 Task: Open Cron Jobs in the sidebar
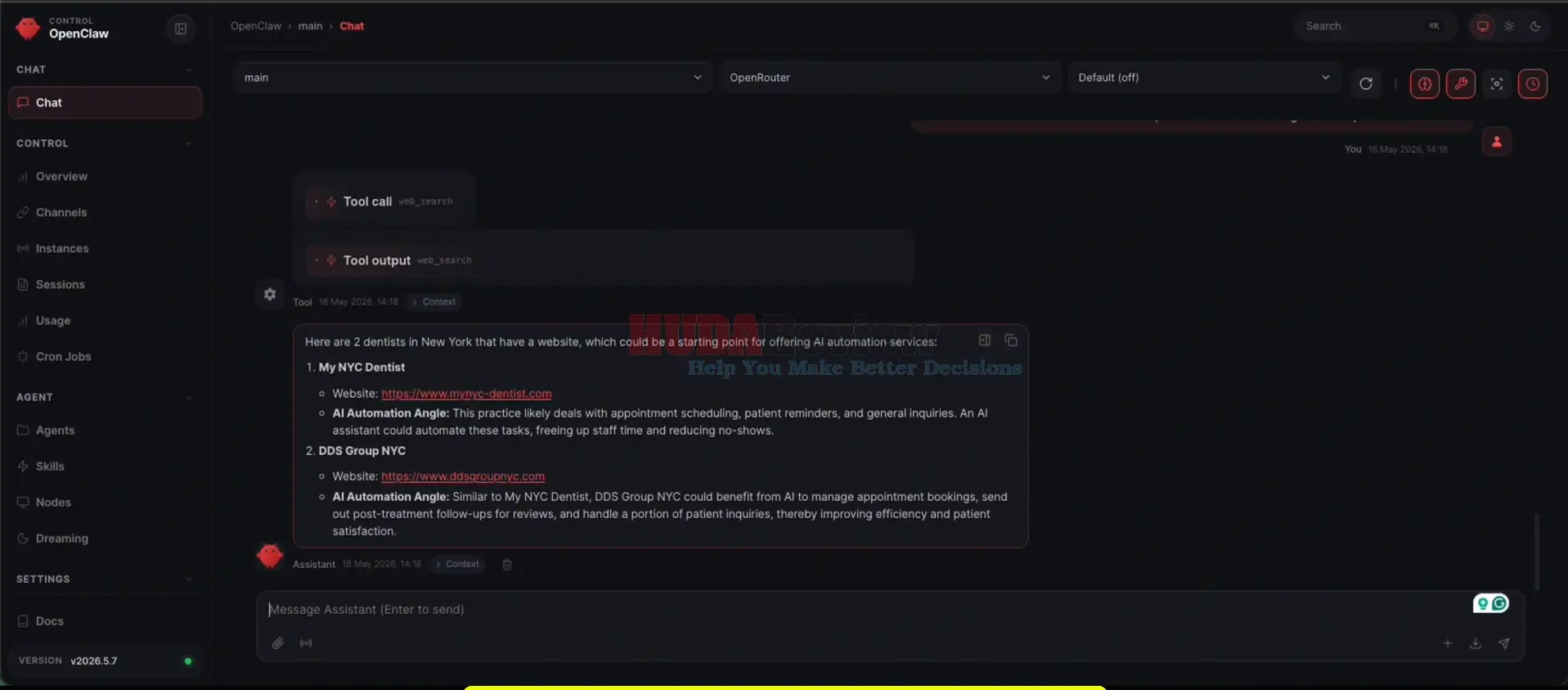105,356
